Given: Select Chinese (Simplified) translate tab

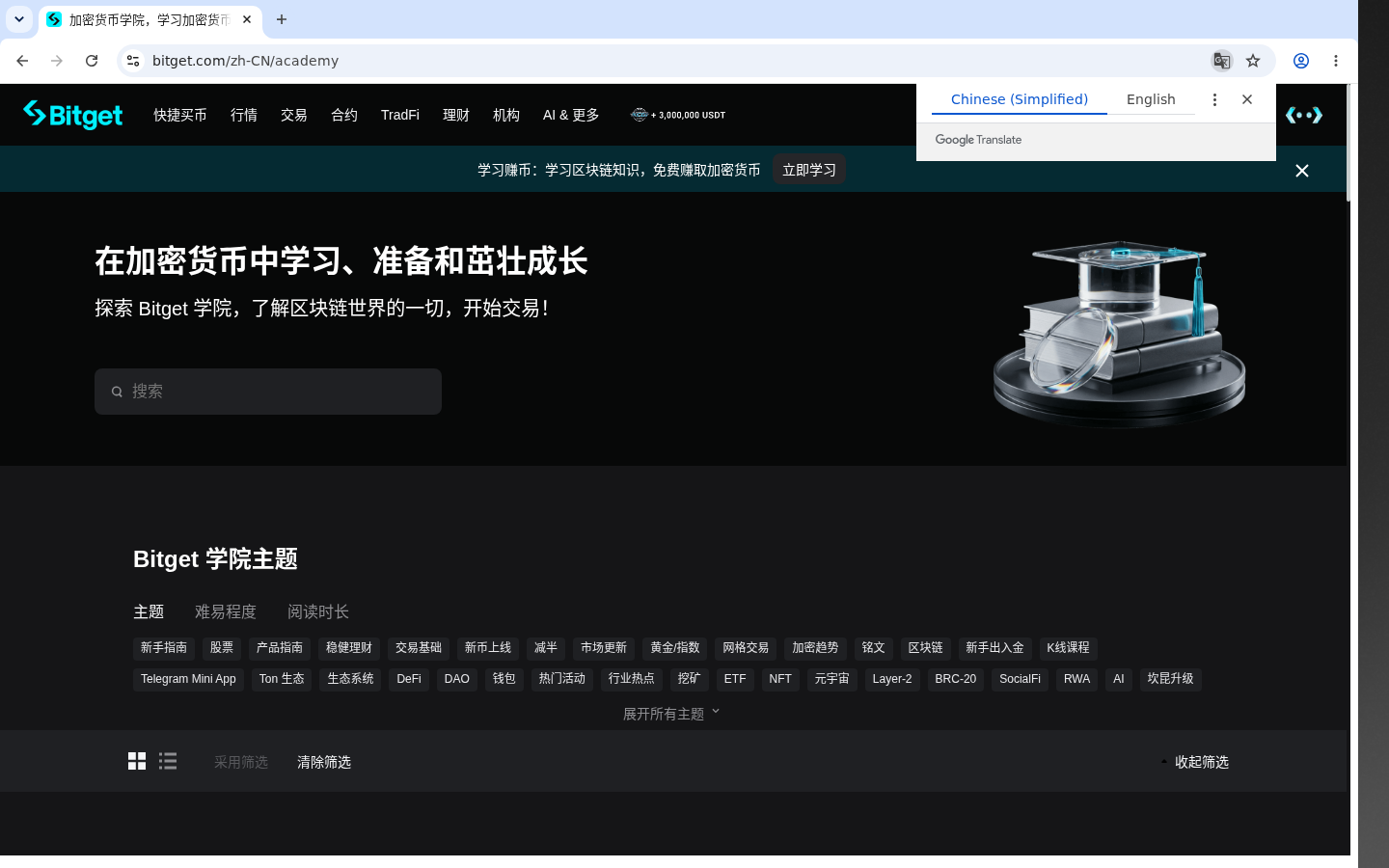Looking at the screenshot, I should click(x=1020, y=99).
